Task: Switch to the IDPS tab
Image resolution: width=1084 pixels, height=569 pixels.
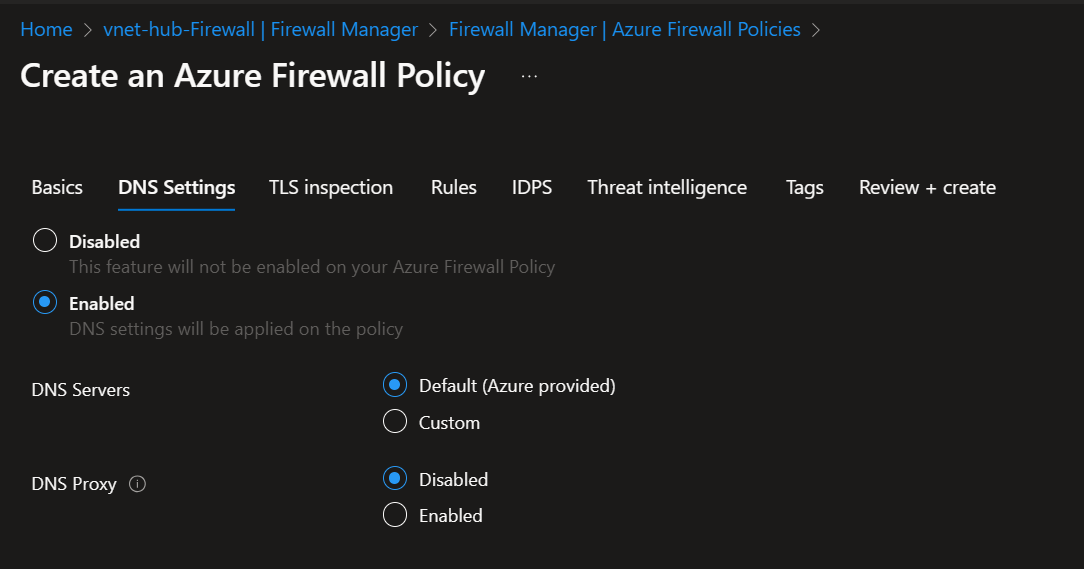Action: tap(532, 187)
